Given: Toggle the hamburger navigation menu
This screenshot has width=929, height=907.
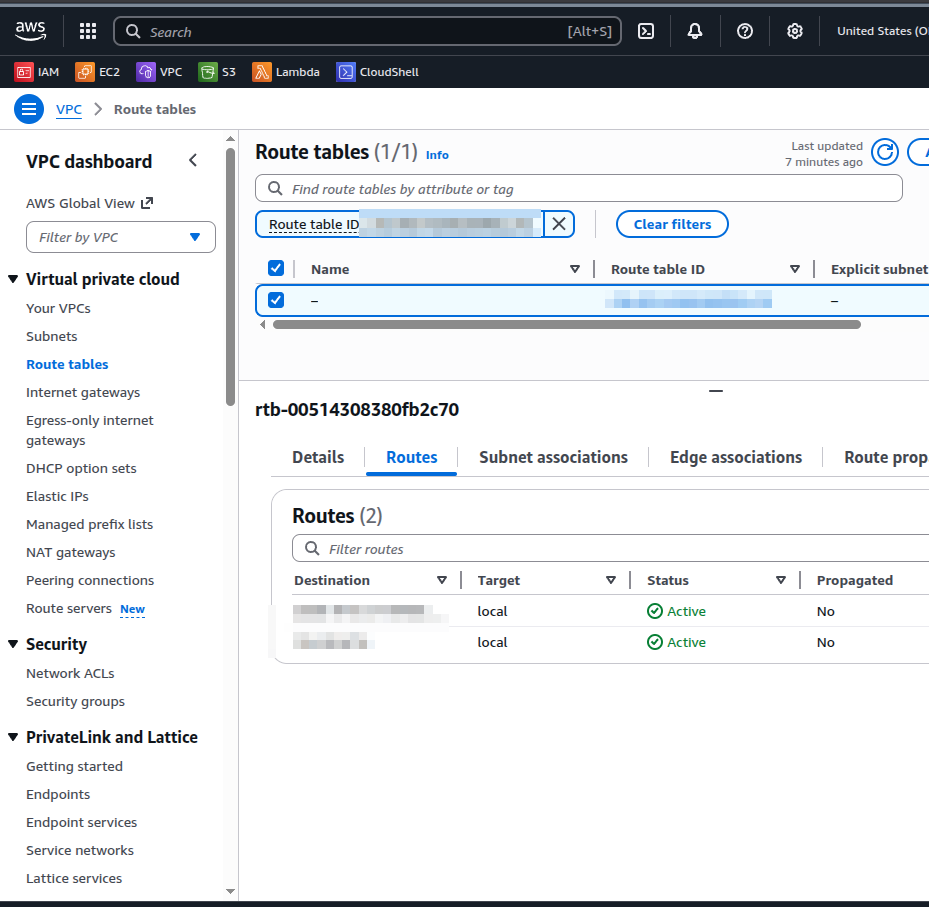Looking at the screenshot, I should pos(29,109).
